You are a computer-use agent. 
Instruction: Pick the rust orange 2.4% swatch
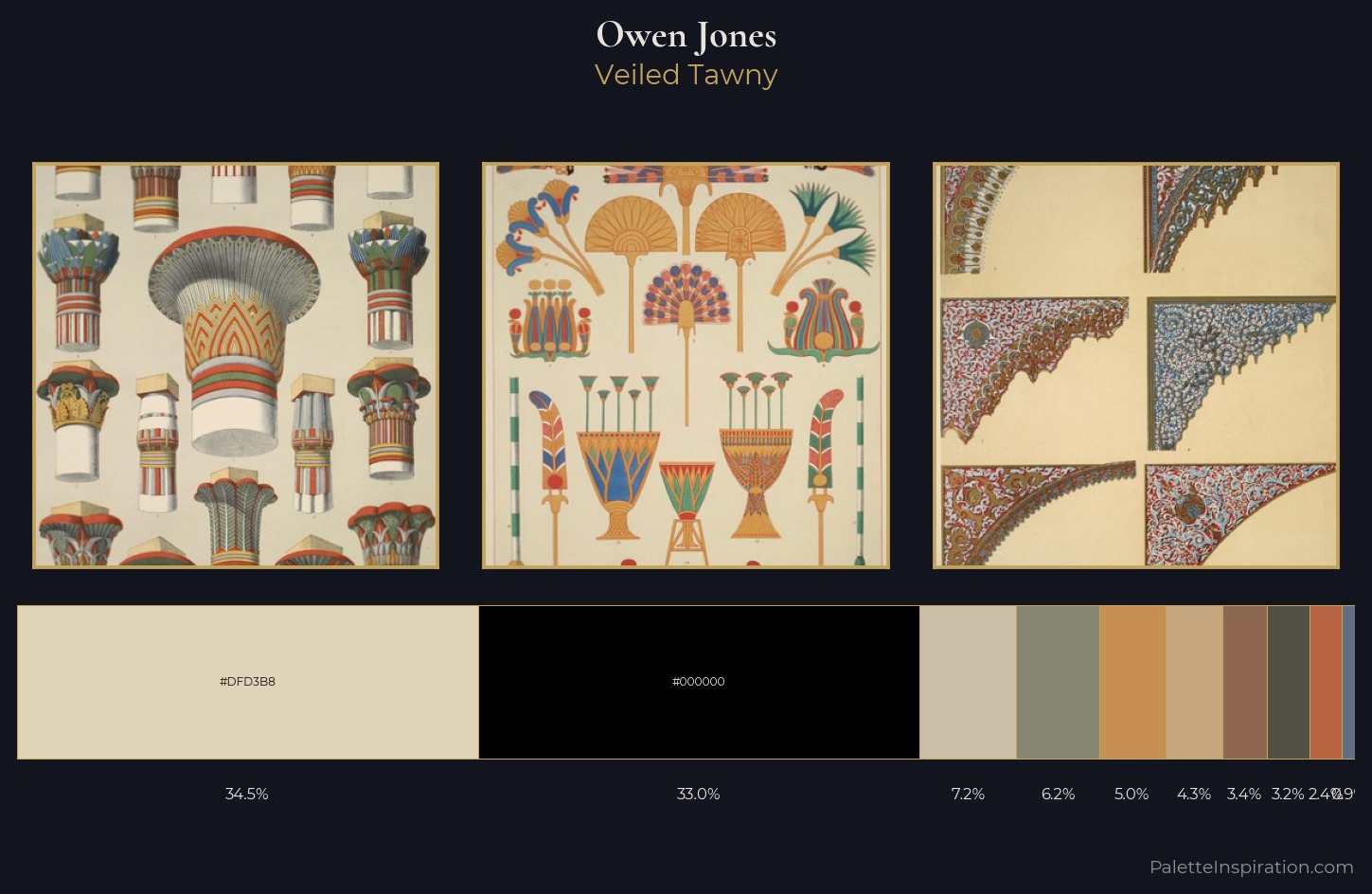point(1327,682)
